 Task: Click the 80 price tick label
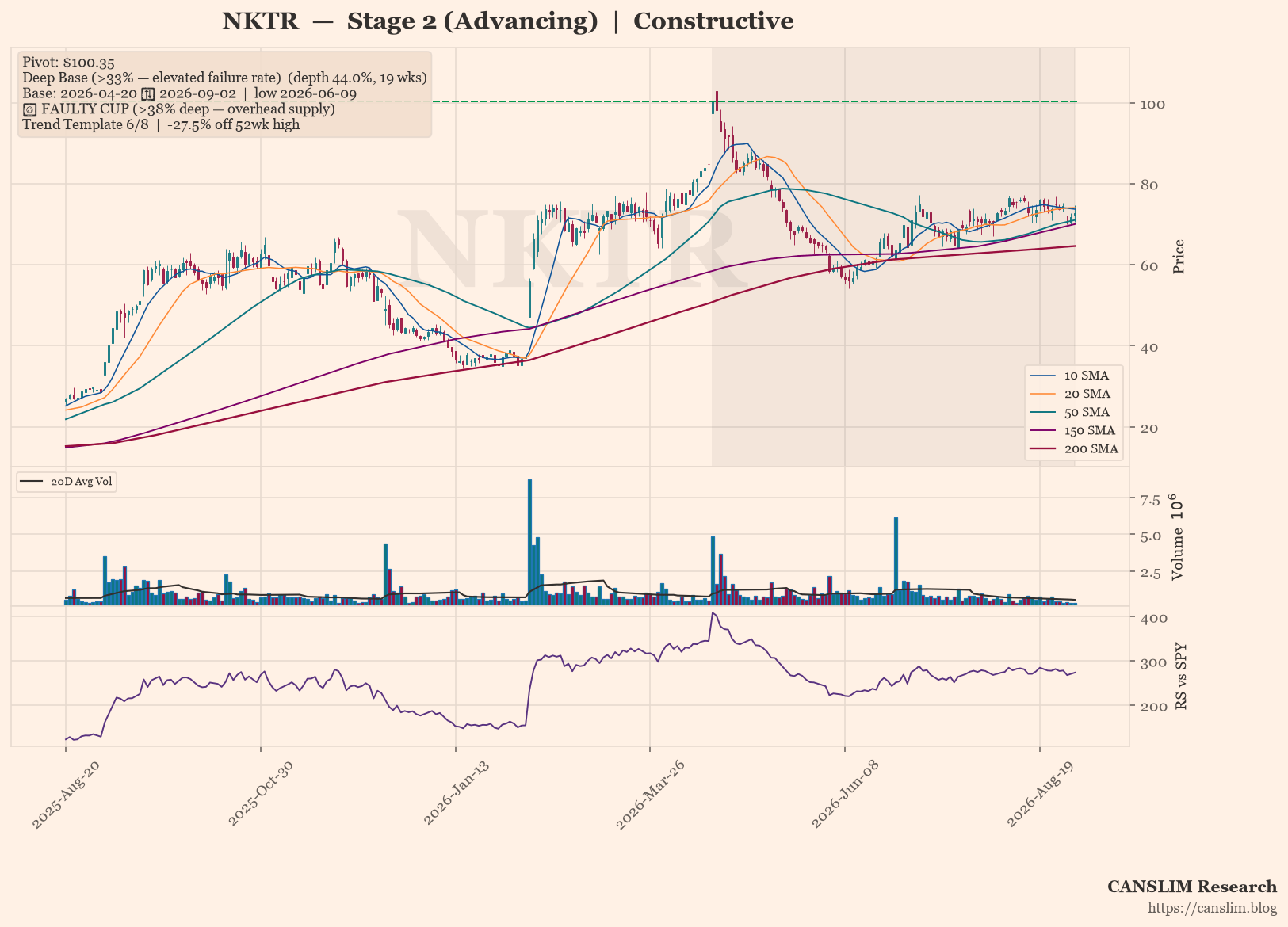tap(1148, 185)
